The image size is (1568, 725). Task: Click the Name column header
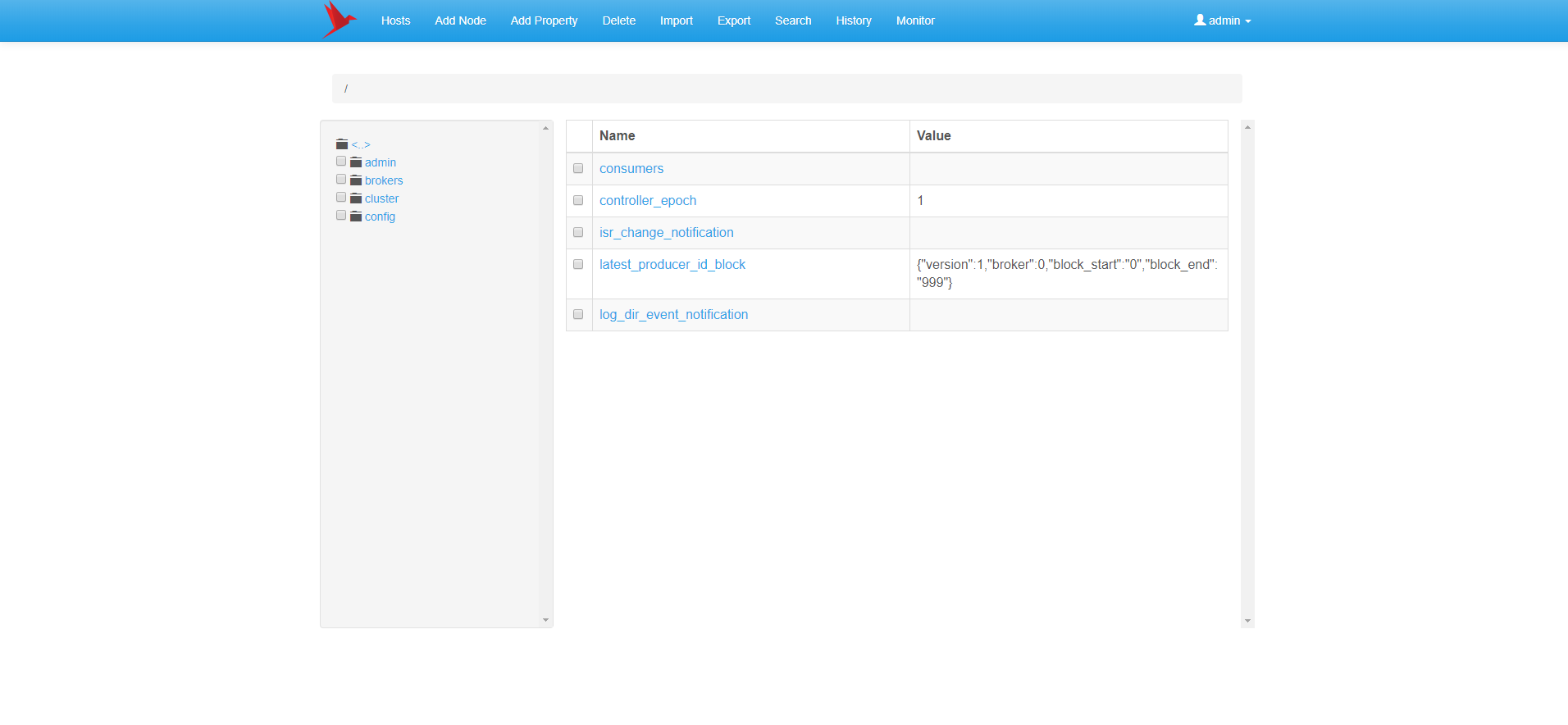751,136
